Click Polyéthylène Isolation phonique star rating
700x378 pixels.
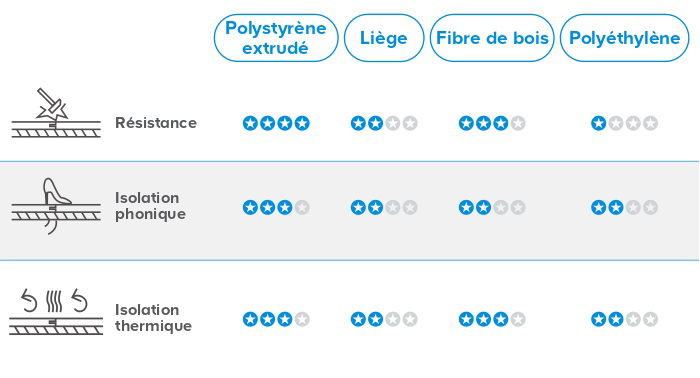pyautogui.click(x=625, y=208)
